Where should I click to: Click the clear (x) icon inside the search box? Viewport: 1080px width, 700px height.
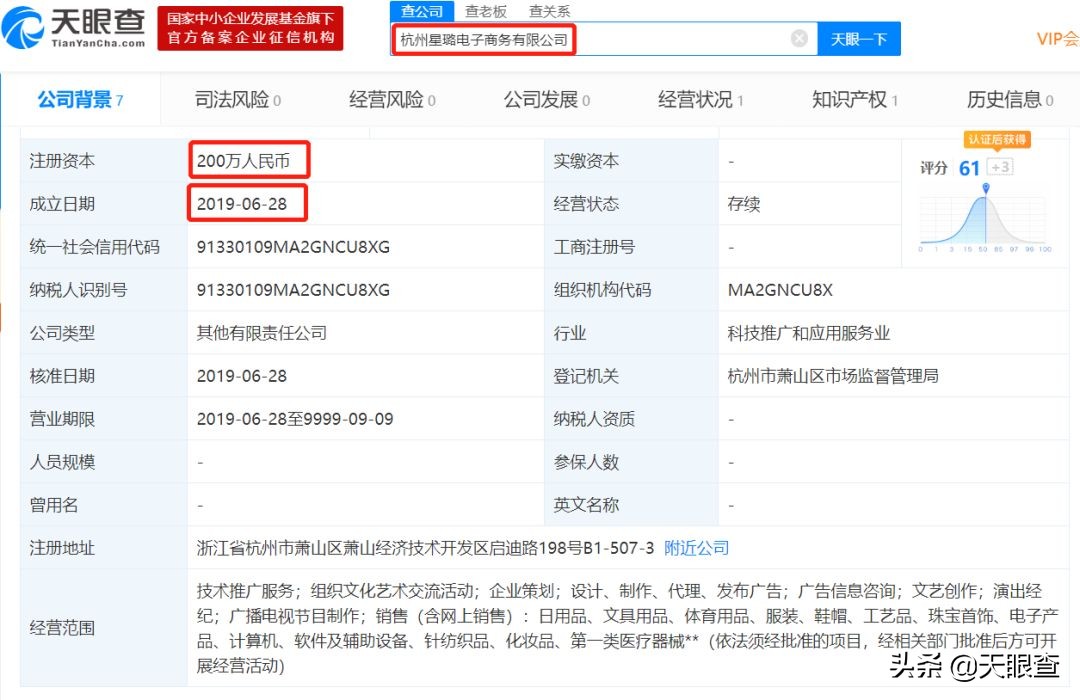(799, 38)
